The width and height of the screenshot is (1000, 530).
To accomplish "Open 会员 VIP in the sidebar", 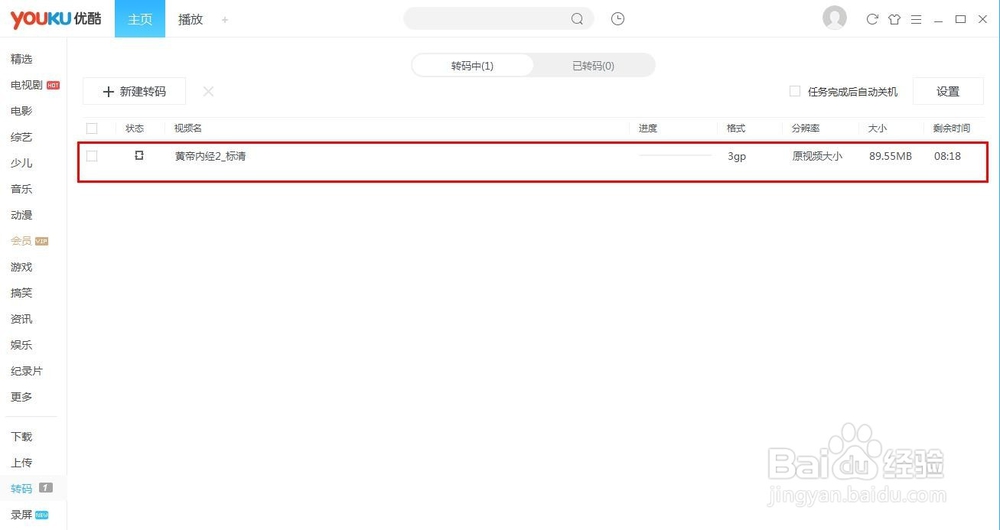I will [29, 241].
